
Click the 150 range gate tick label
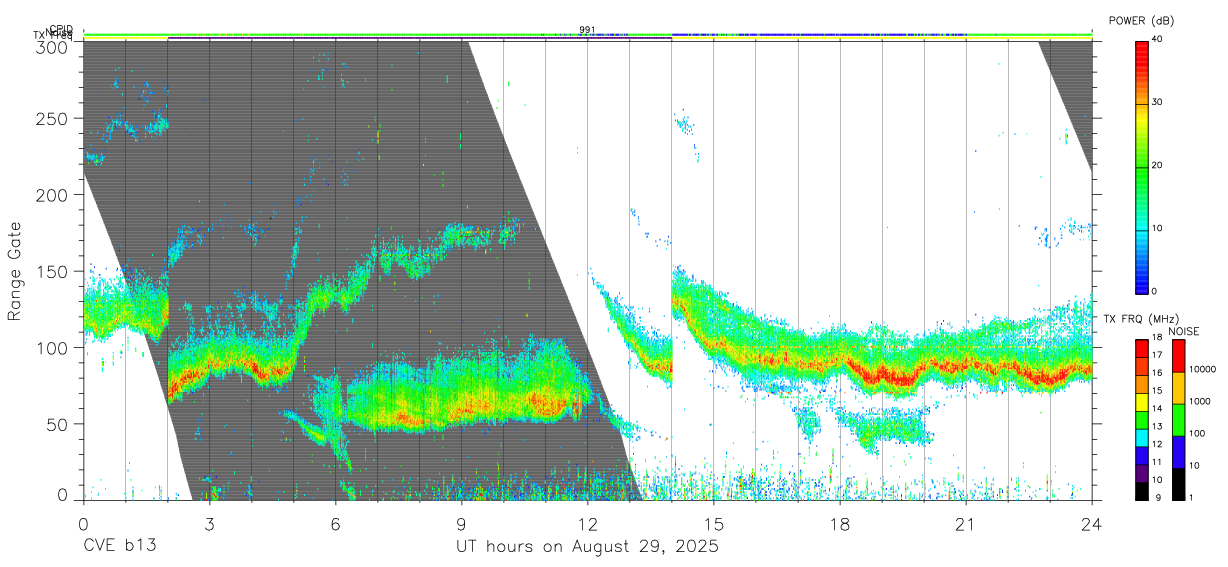(x=52, y=271)
